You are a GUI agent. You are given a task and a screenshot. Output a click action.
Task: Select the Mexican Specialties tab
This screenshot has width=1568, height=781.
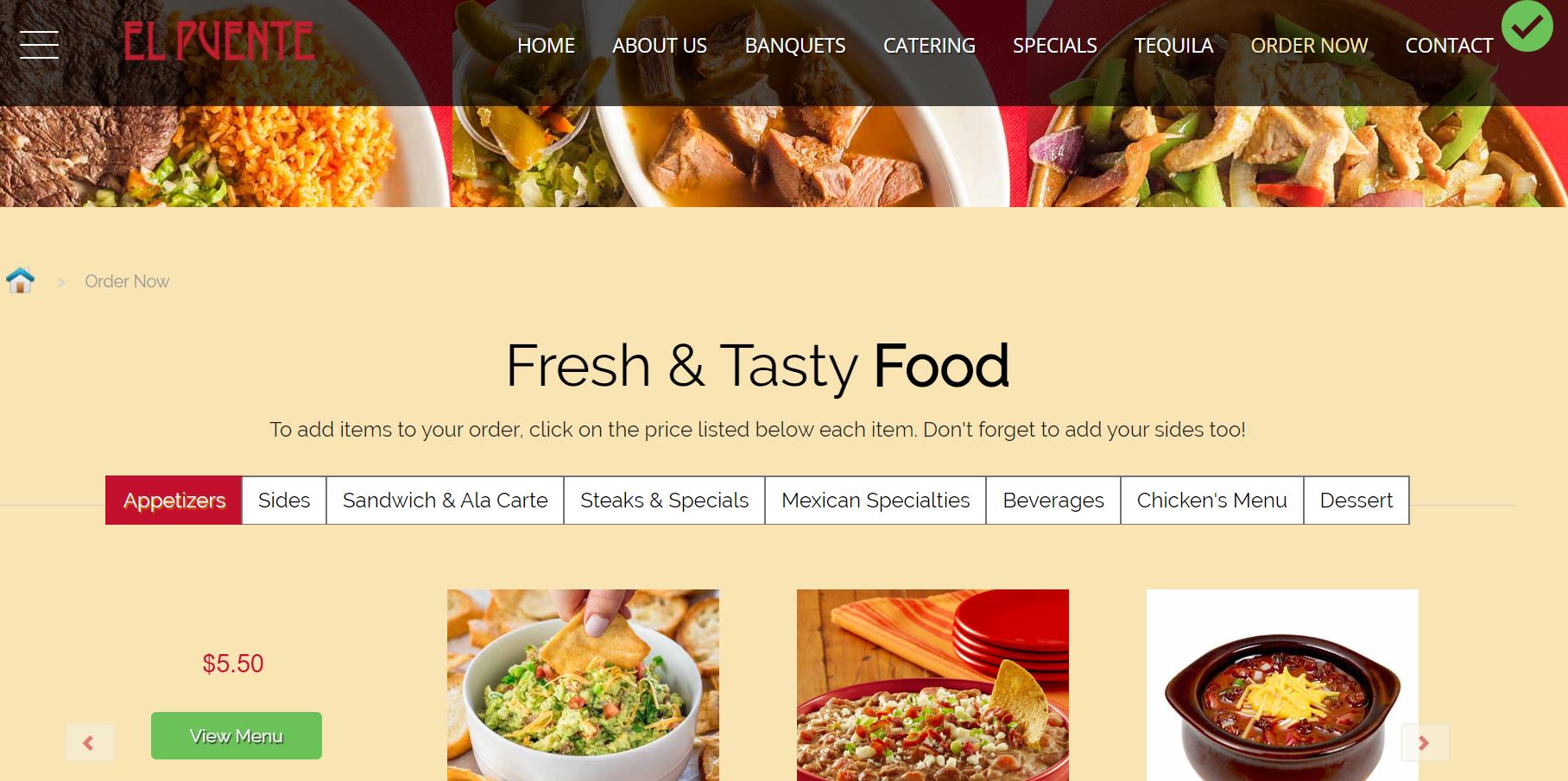pyautogui.click(x=876, y=500)
